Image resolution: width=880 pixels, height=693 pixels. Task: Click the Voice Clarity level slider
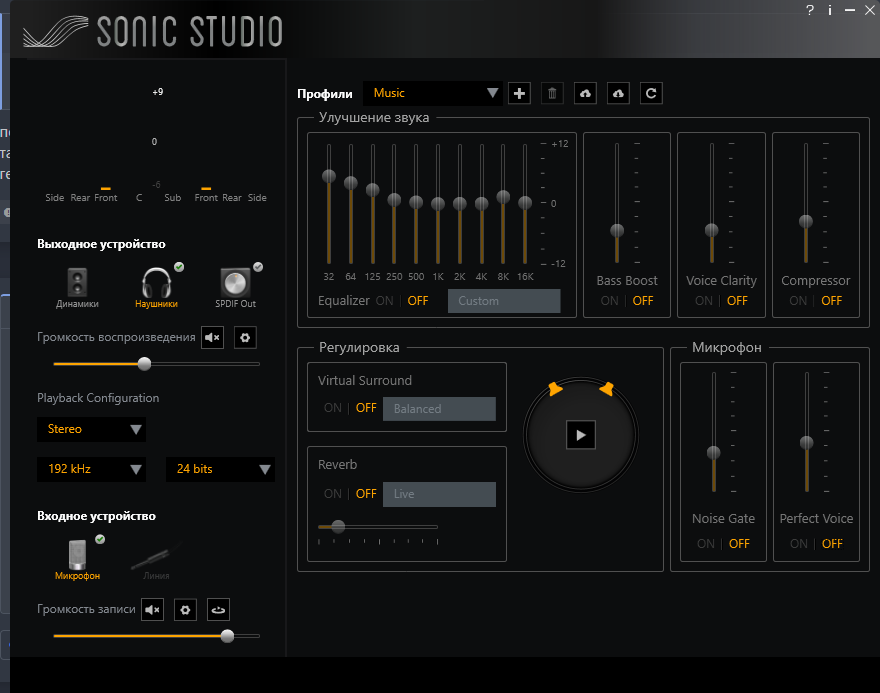click(x=712, y=230)
